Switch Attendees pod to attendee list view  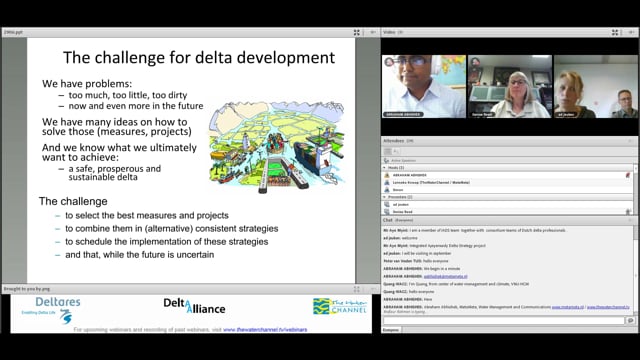387,151
